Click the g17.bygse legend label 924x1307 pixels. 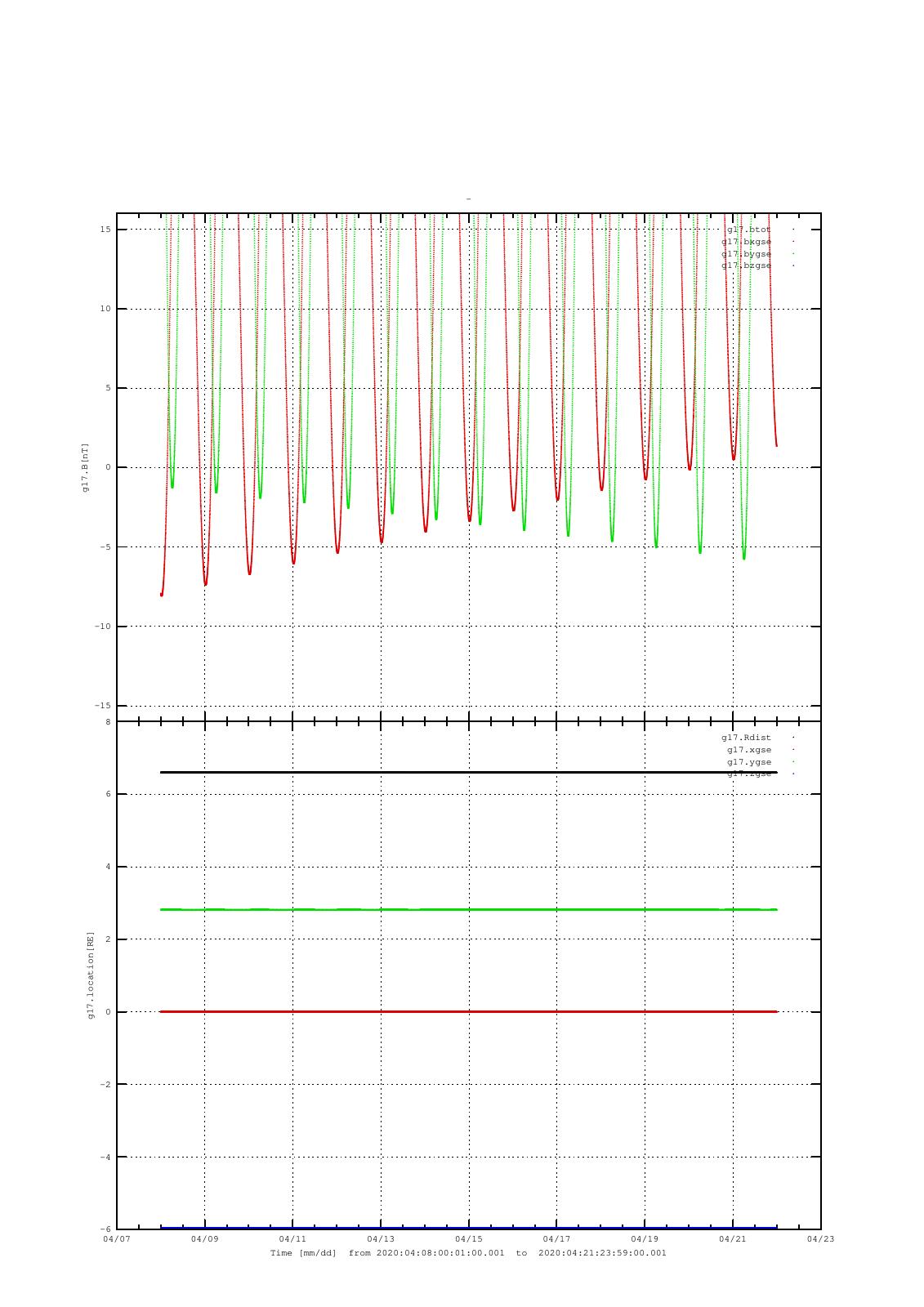click(746, 254)
